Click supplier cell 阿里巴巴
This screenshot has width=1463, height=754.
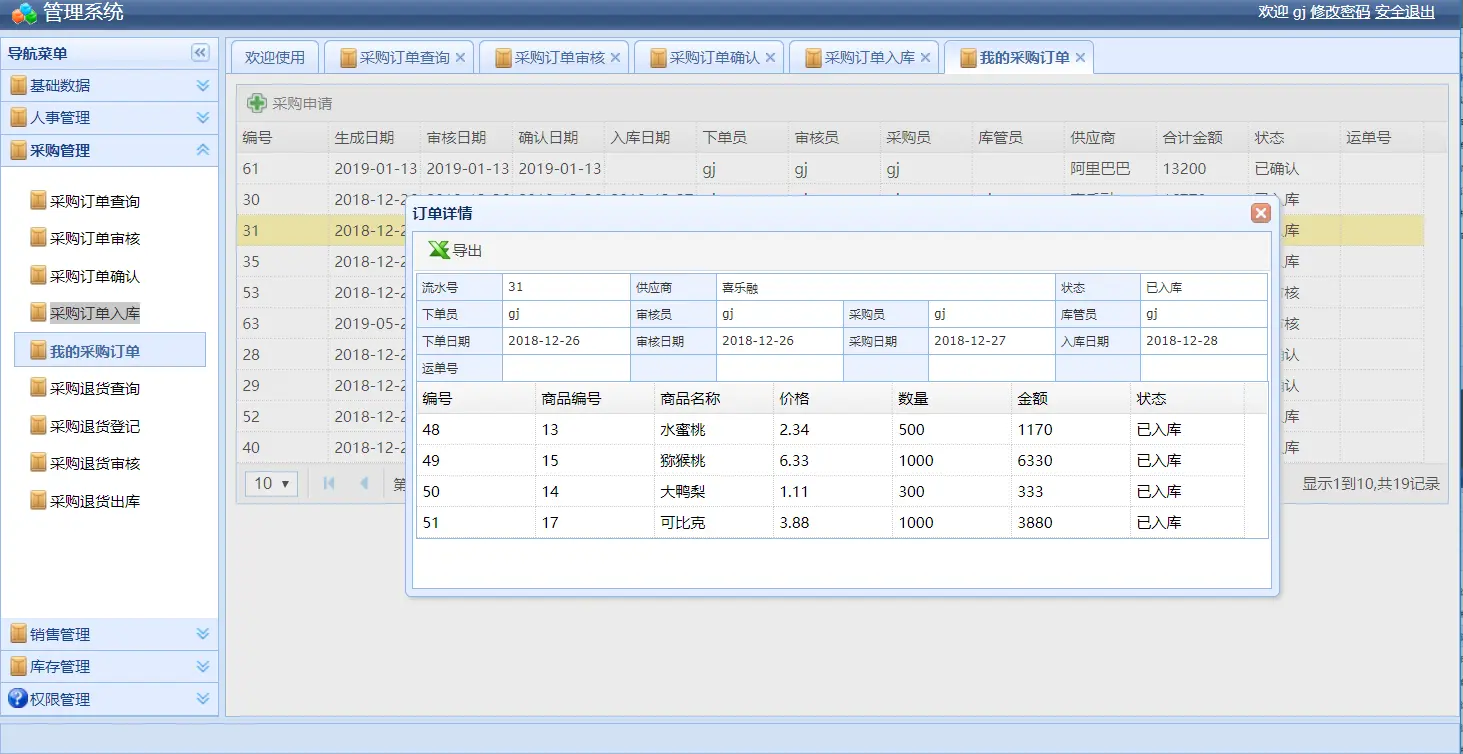click(x=1100, y=169)
